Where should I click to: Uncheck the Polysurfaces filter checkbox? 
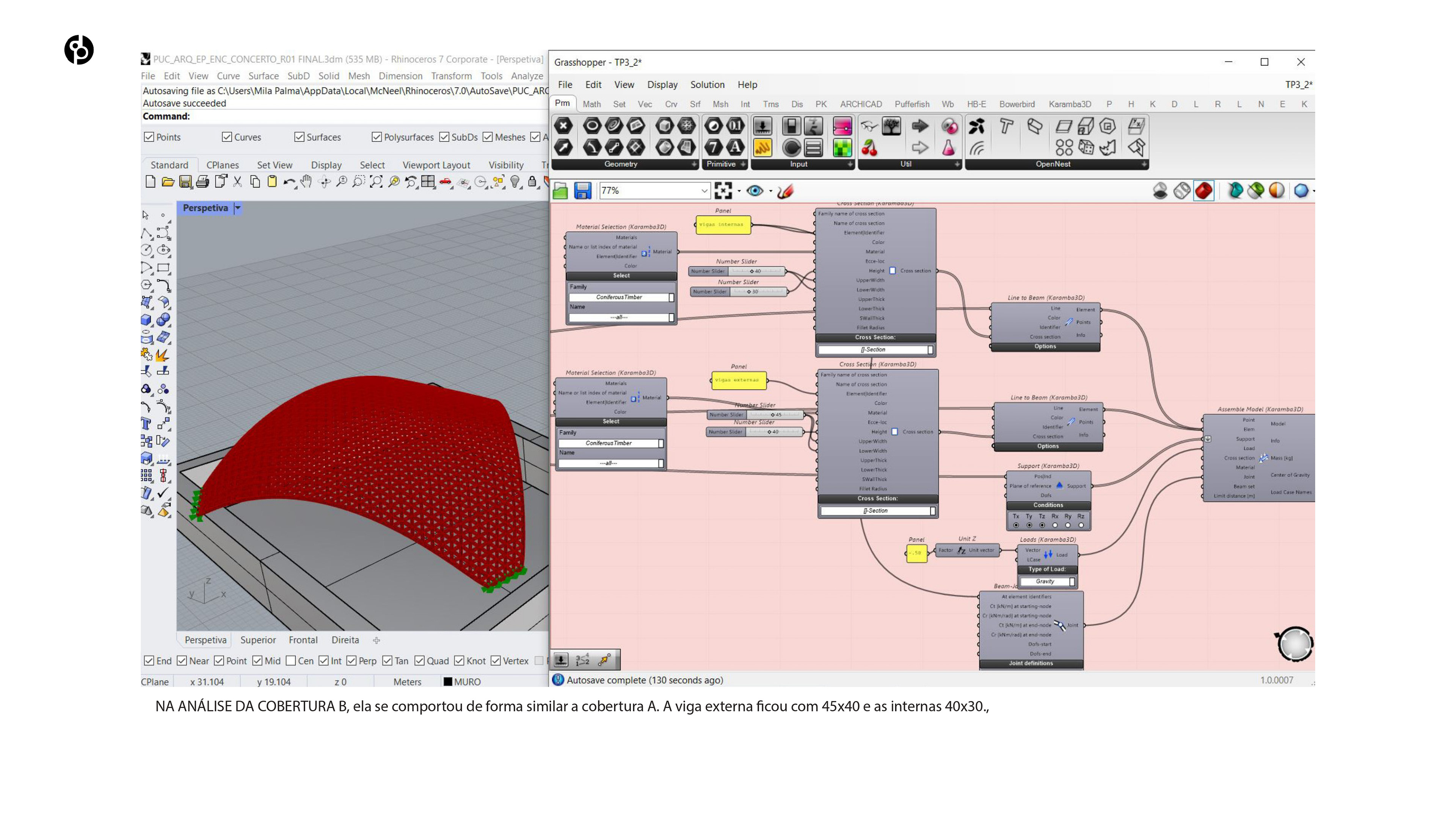point(377,137)
